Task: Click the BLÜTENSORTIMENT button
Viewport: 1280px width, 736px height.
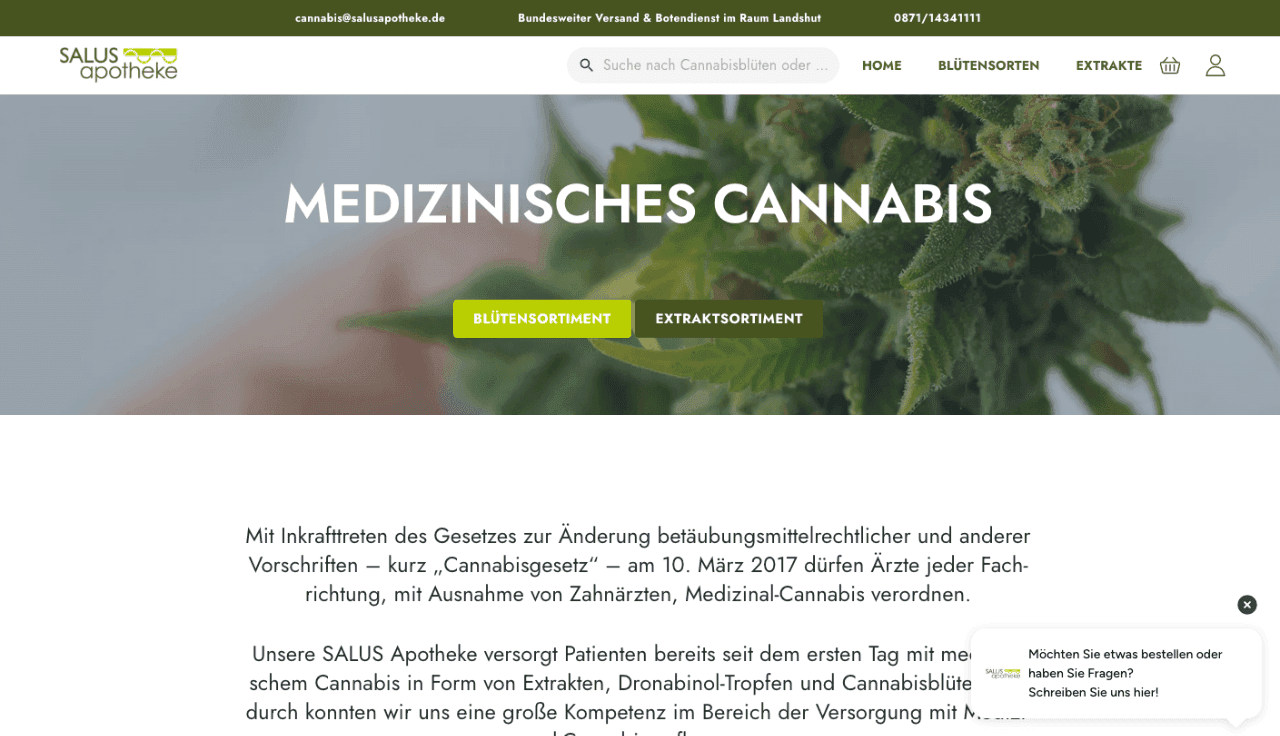Action: [542, 319]
